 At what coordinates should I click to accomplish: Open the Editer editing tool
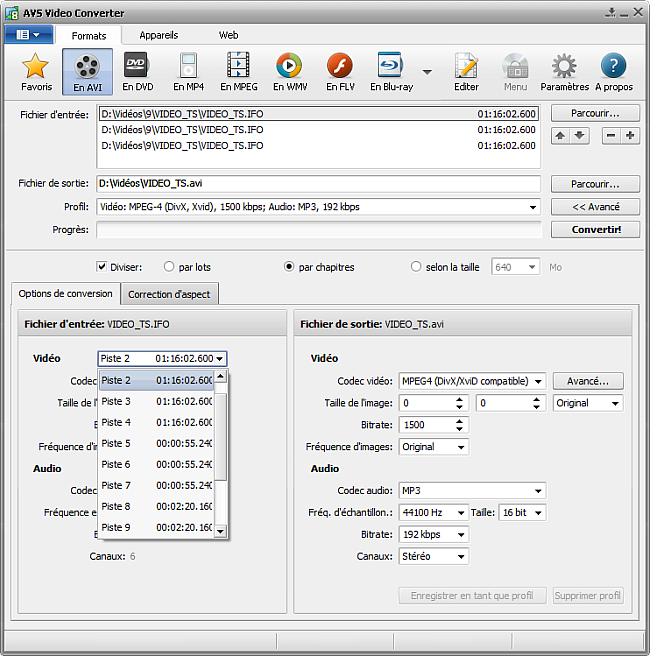tap(466, 72)
